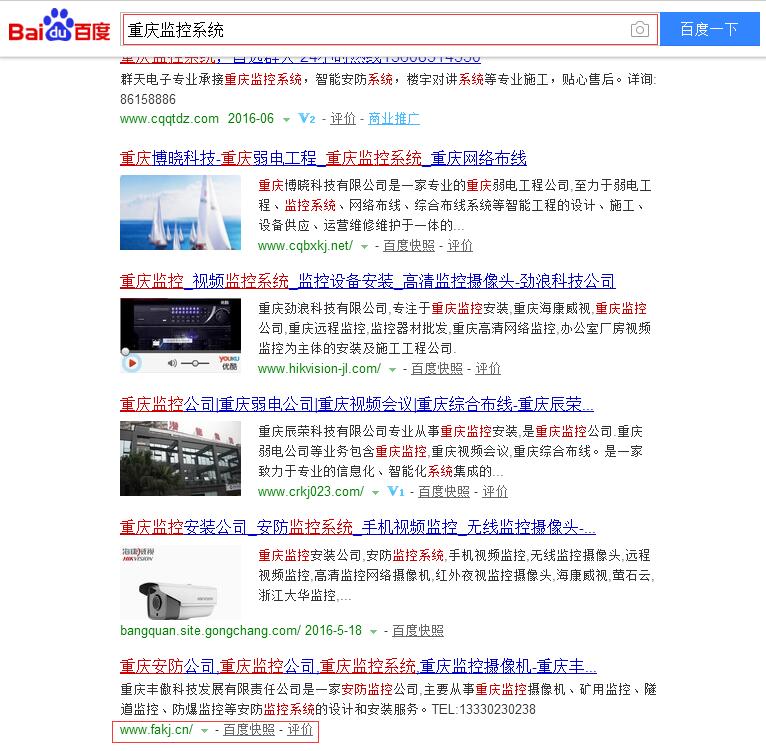The height and width of the screenshot is (751, 766).
Task: Open camera image search in search box
Action: point(640,30)
